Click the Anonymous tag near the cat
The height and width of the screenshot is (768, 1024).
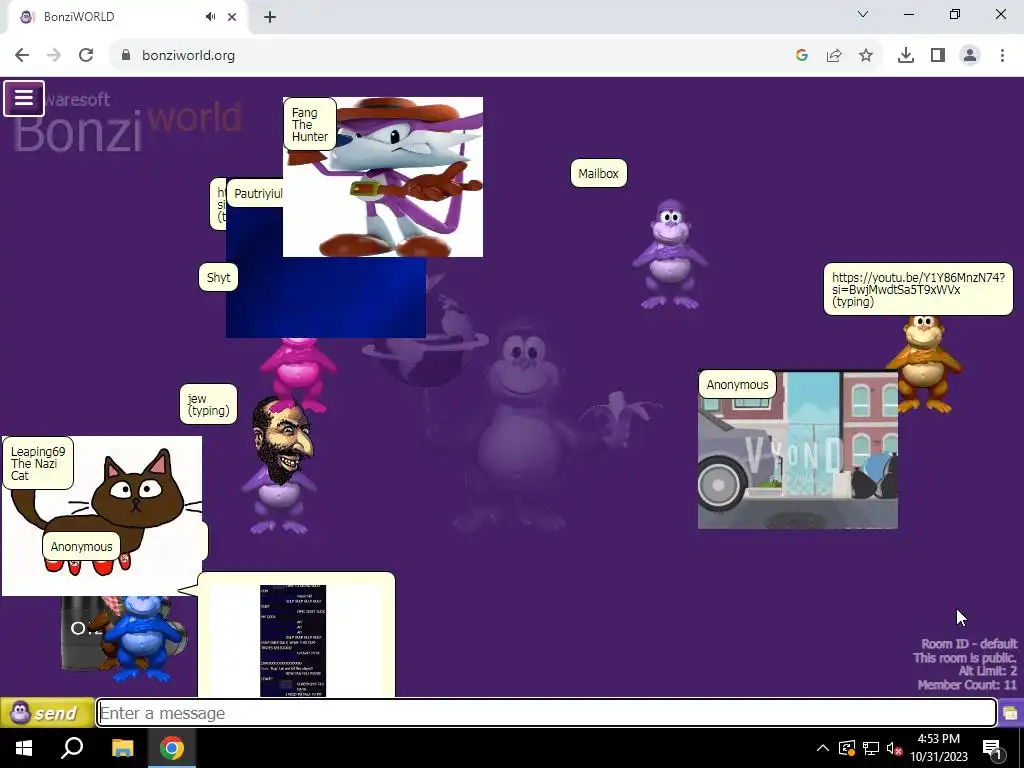point(82,546)
